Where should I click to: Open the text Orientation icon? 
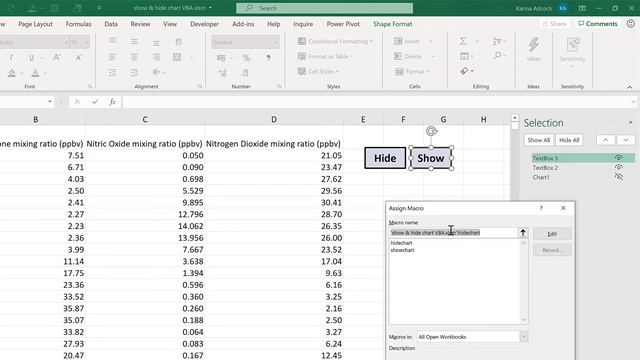156,73
